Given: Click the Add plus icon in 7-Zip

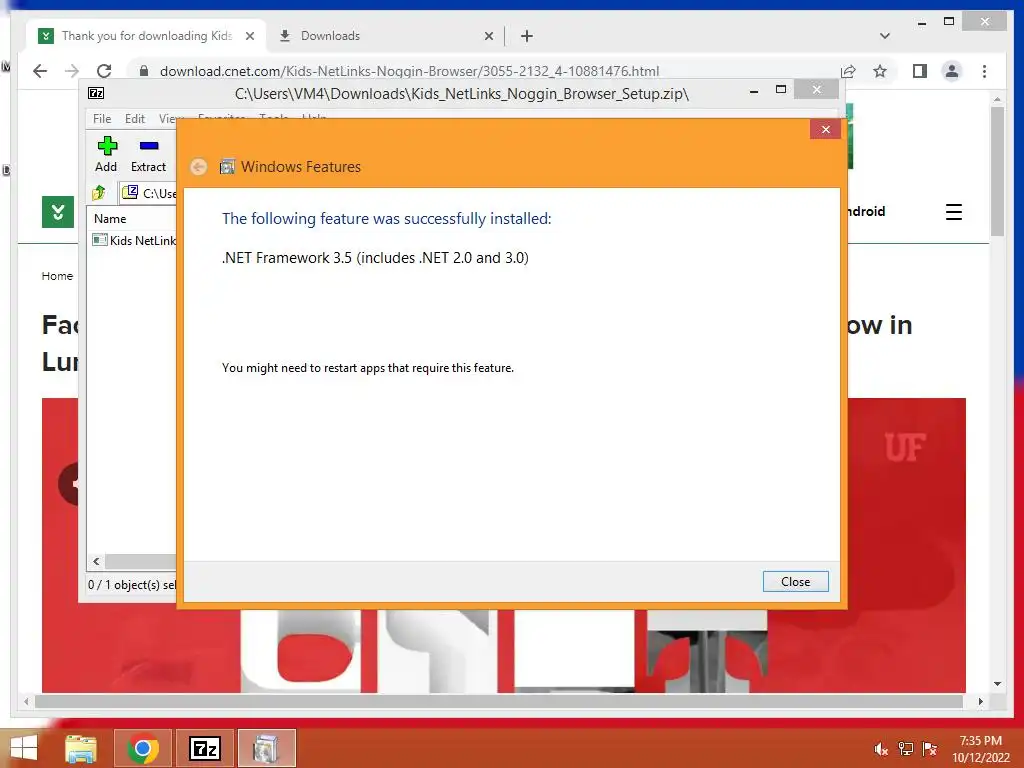Looking at the screenshot, I should coord(106,146).
